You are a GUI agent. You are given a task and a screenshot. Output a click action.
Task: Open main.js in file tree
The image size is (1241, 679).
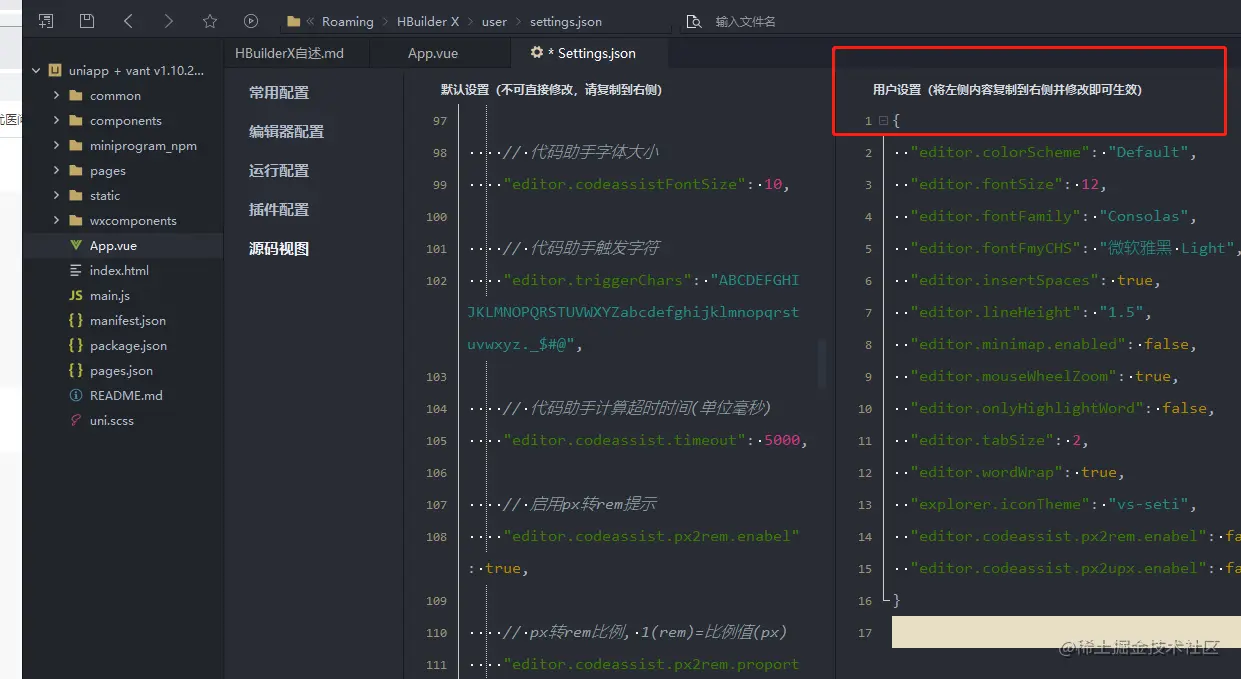tap(110, 296)
